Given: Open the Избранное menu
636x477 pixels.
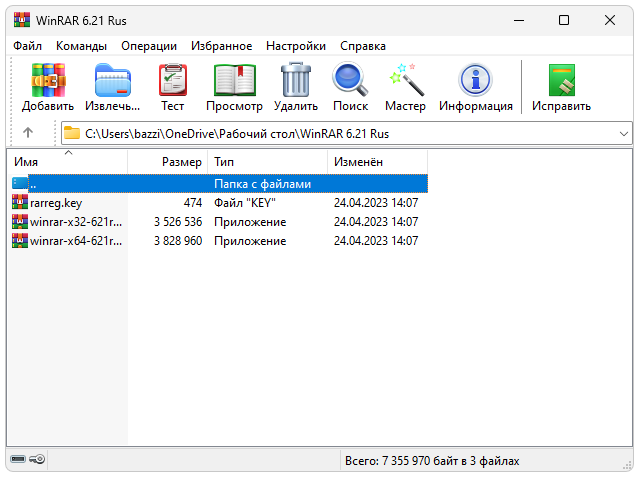Looking at the screenshot, I should tap(221, 46).
